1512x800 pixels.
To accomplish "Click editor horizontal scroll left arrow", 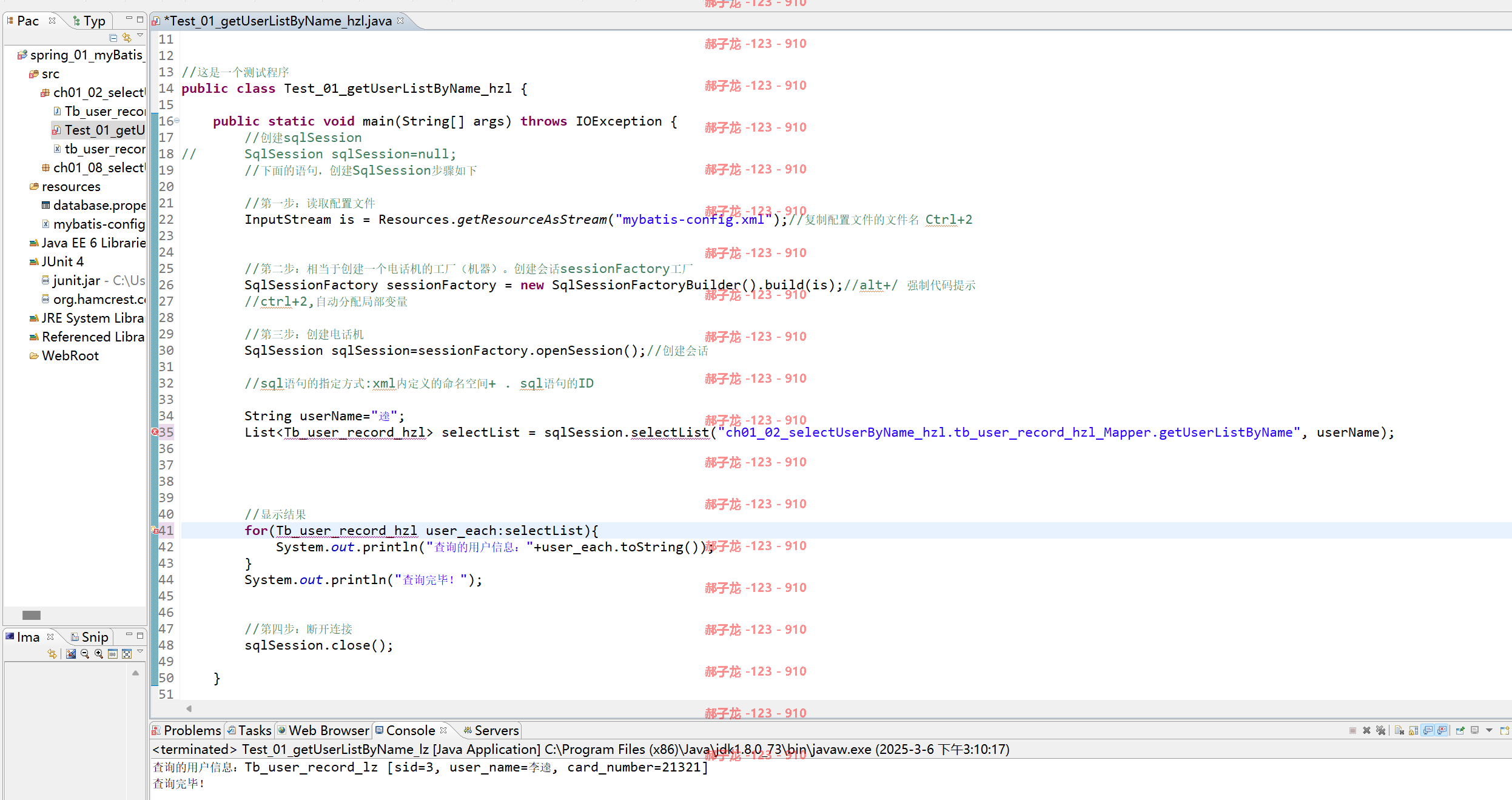I will (189, 708).
